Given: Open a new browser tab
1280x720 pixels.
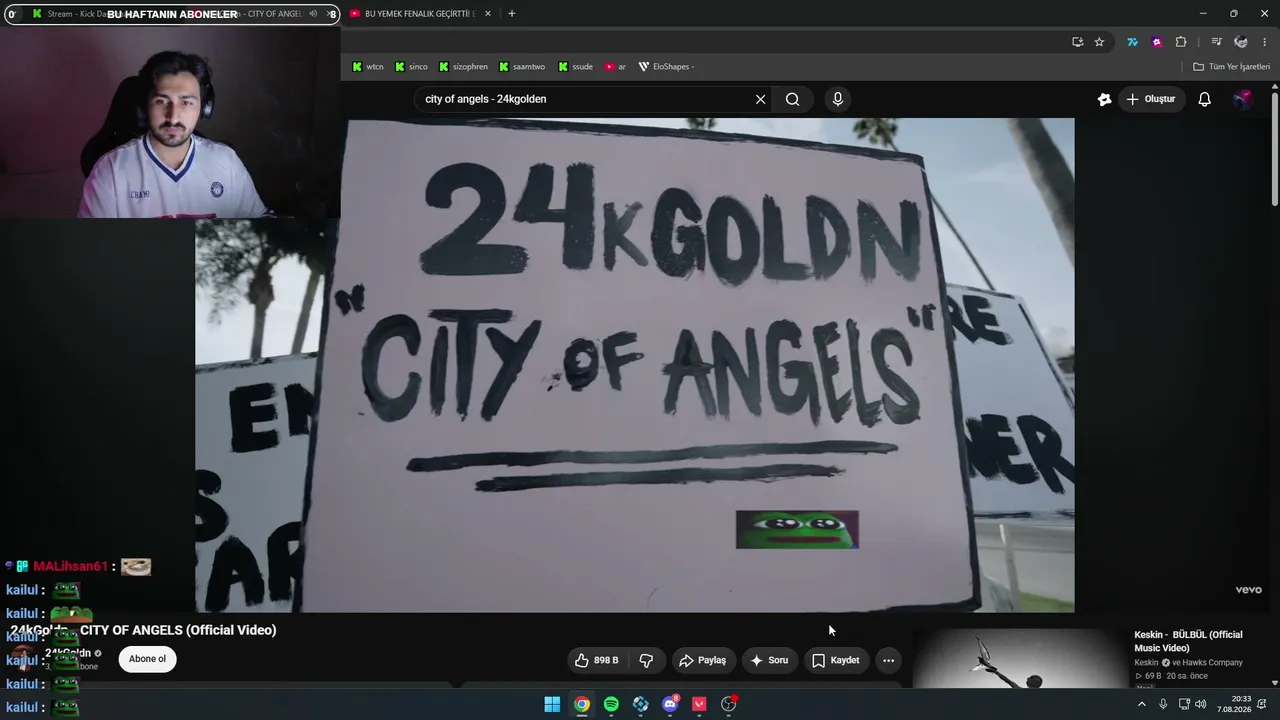Looking at the screenshot, I should [x=512, y=14].
